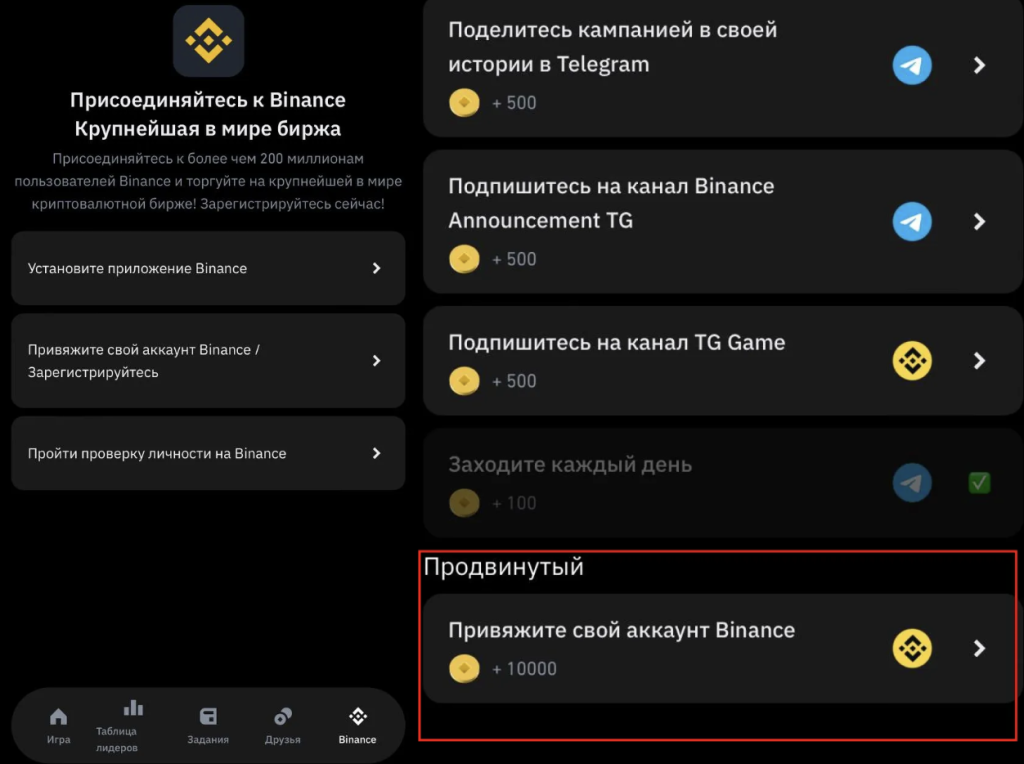Click the Telegram icon on the share-to-story task
This screenshot has height=764, width=1024.
[912, 65]
